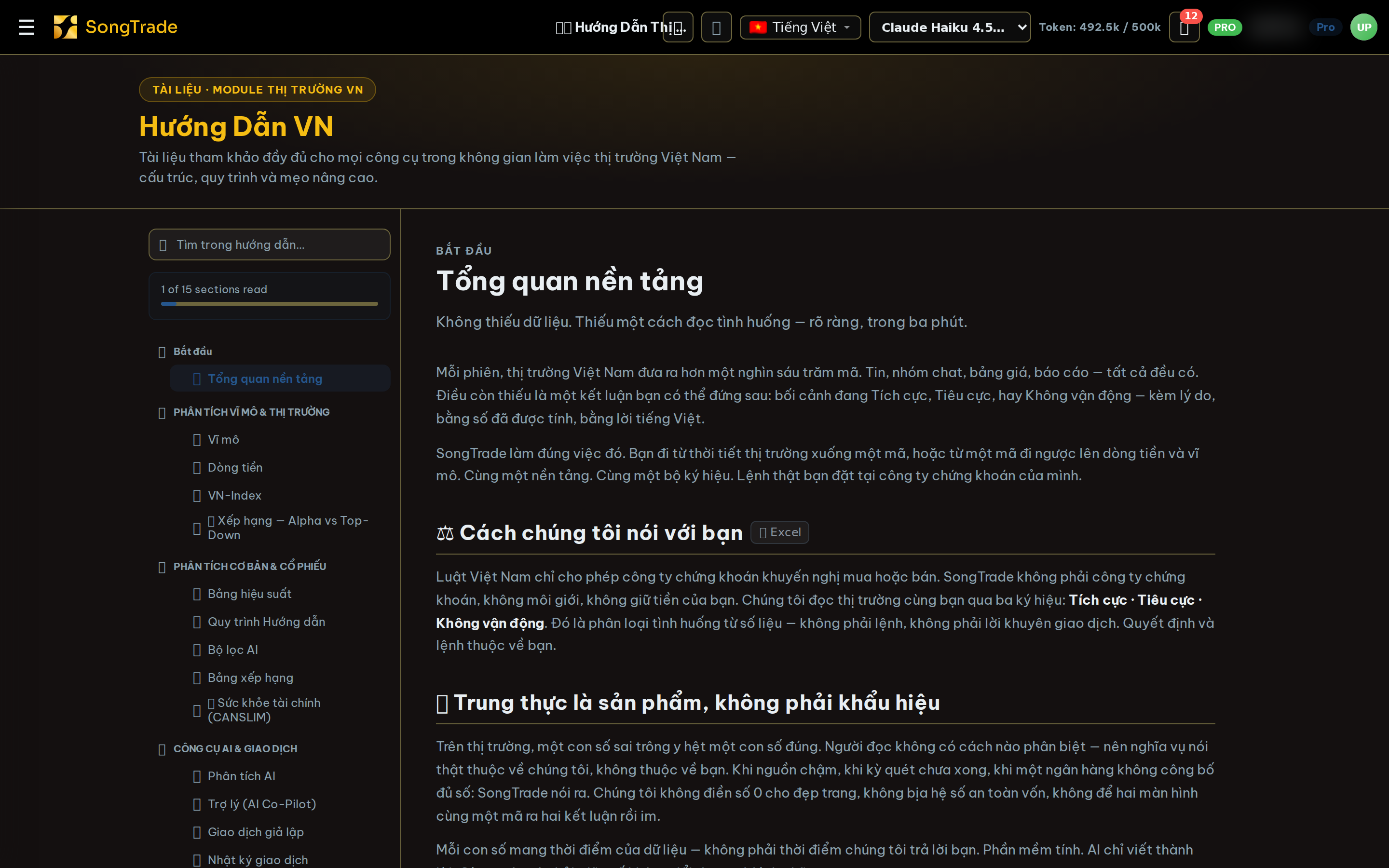Focus the 'Tìm trong hướng dẫn...' search field
Image resolution: width=1389 pixels, height=868 pixels.
coord(269,244)
